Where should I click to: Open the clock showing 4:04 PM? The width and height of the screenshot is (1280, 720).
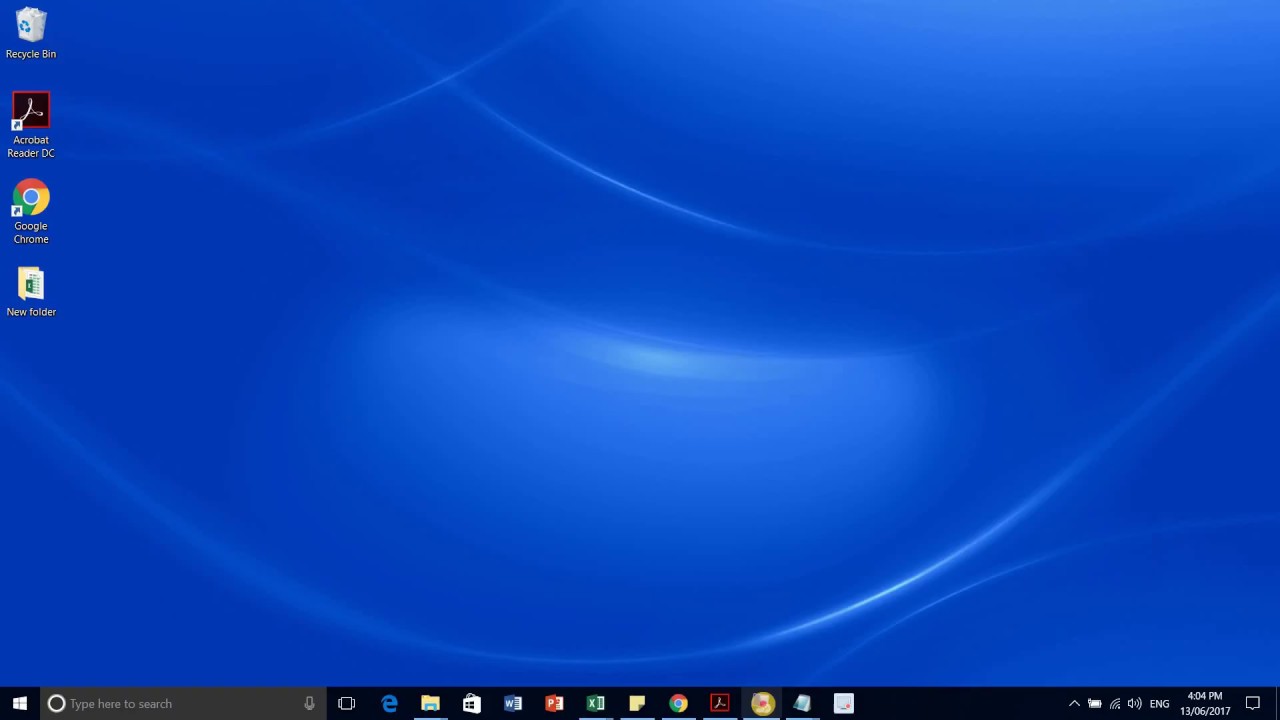tap(1205, 703)
